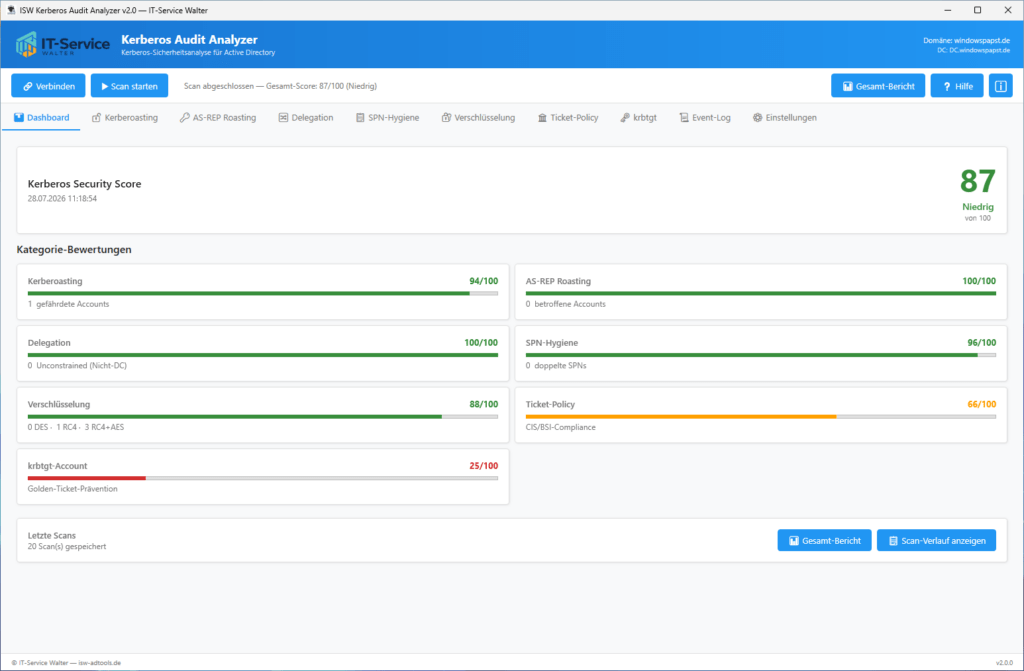Click the SPN-Hygiene progress bar

(x=761, y=355)
